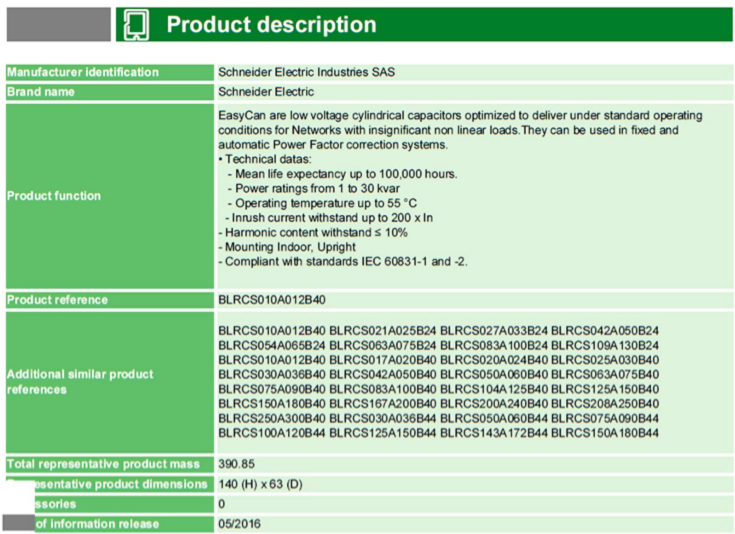
Task: Select reference BLRCS150A180B40
Action: 272,404
